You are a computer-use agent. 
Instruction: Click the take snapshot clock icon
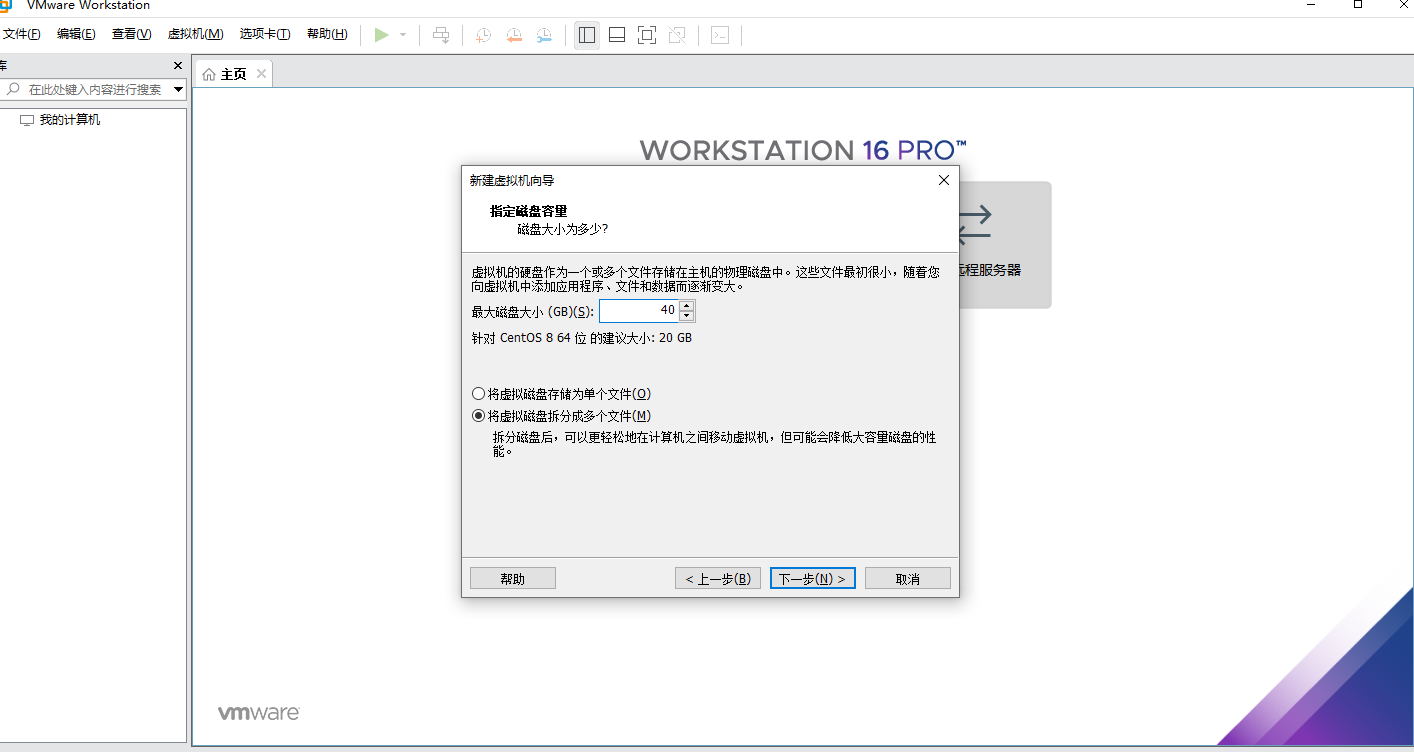pos(484,35)
